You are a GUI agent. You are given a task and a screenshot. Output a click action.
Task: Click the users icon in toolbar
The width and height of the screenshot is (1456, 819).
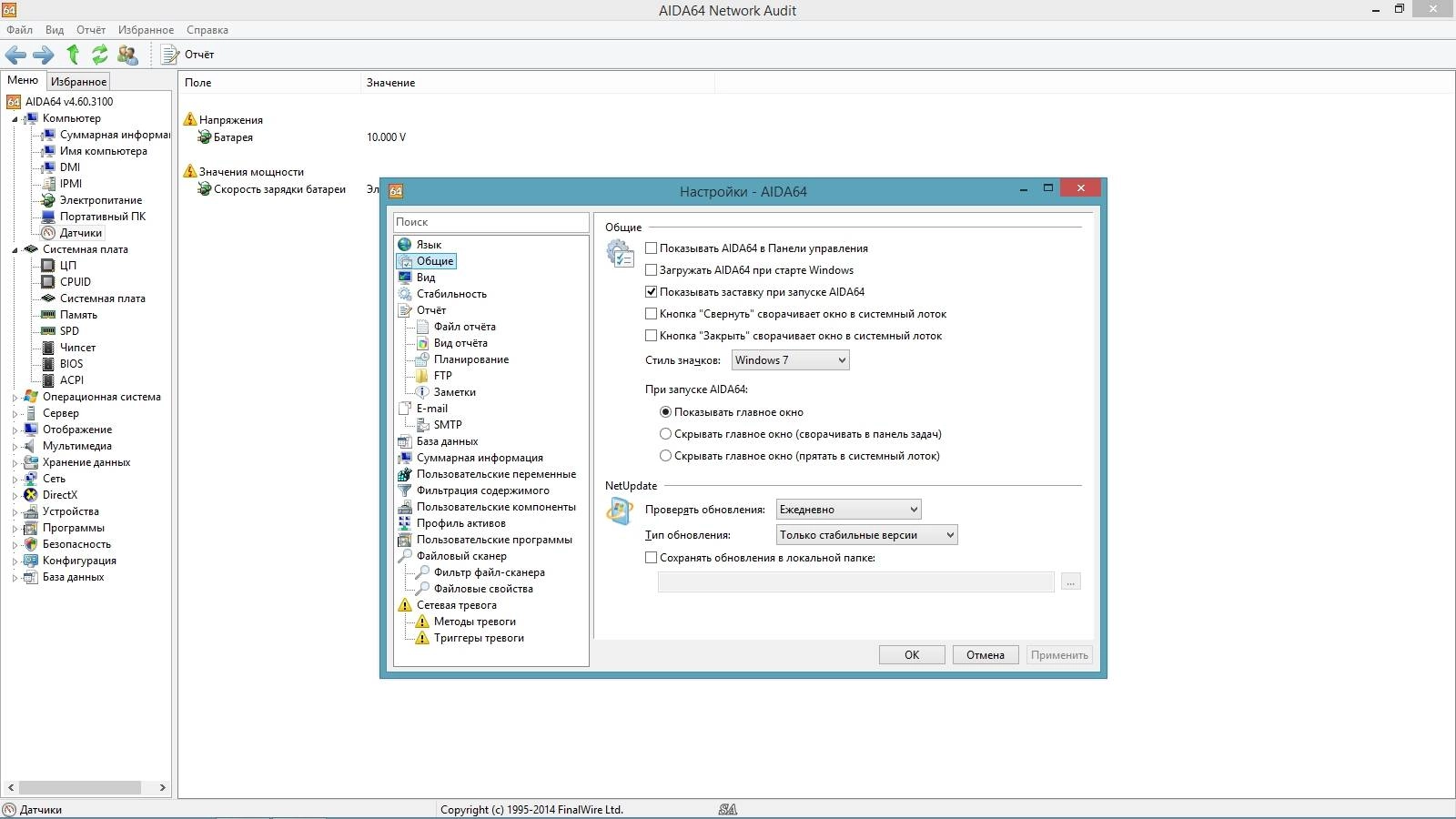(x=128, y=55)
